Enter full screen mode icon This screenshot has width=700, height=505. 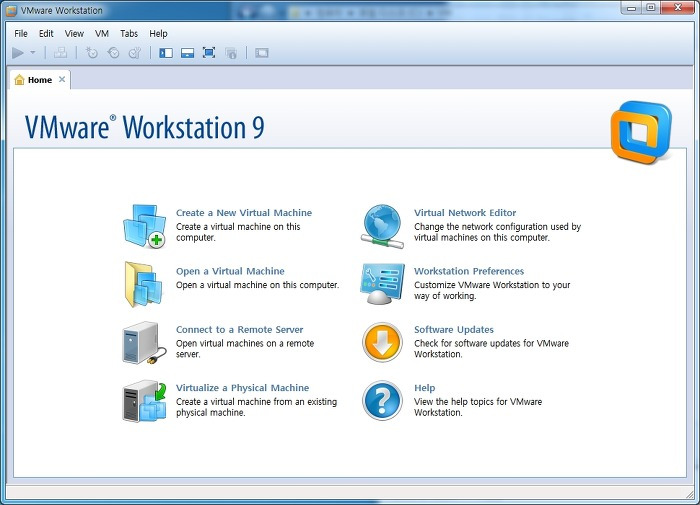(x=209, y=53)
